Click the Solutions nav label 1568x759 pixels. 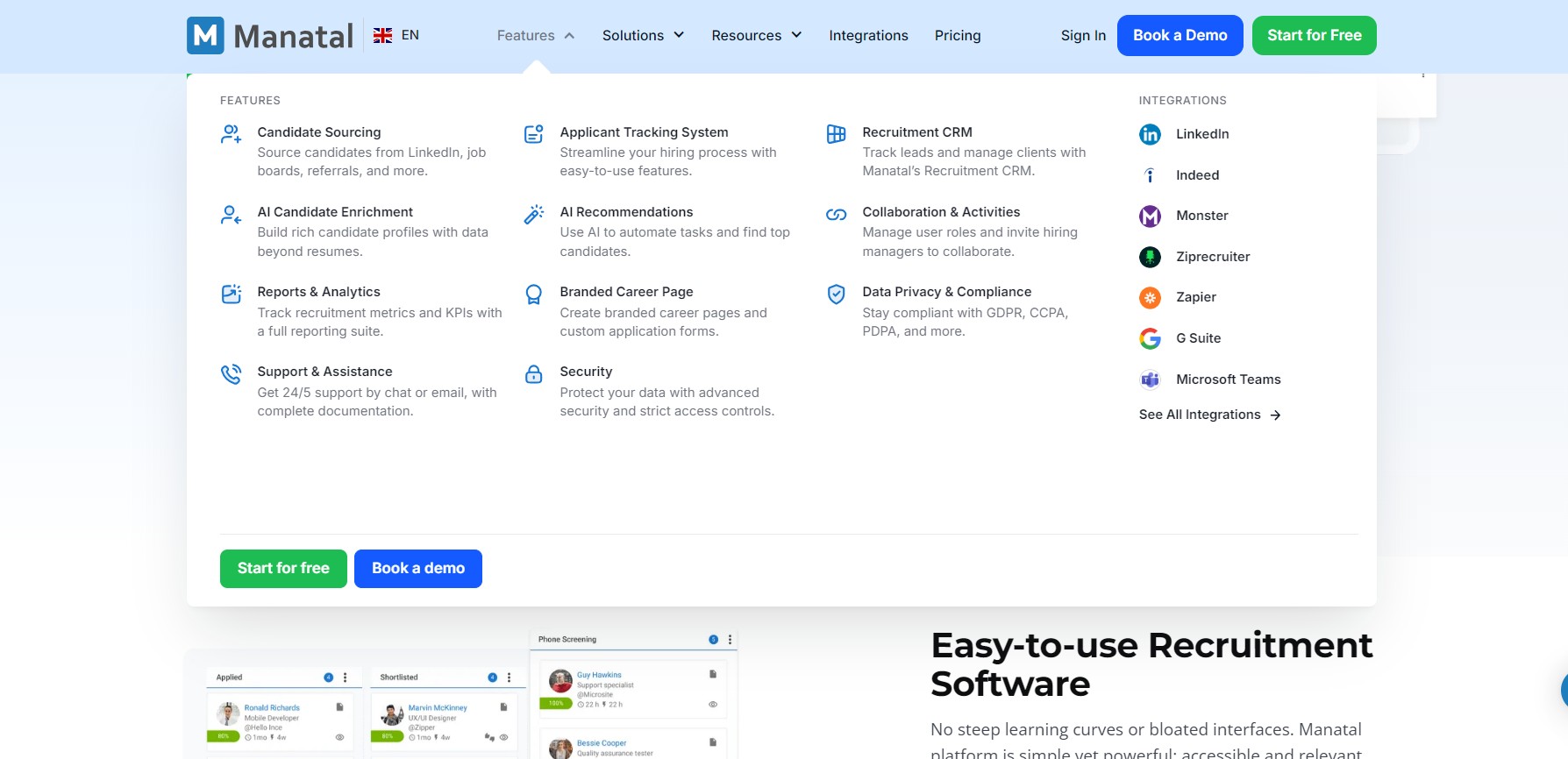(632, 35)
